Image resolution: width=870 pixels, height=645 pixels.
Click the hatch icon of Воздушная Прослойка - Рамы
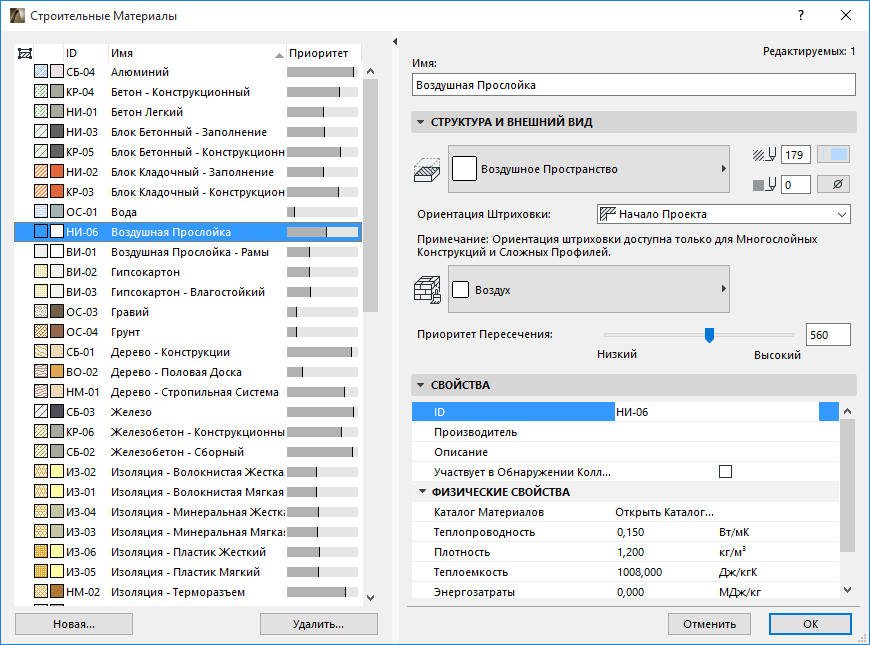pos(41,251)
